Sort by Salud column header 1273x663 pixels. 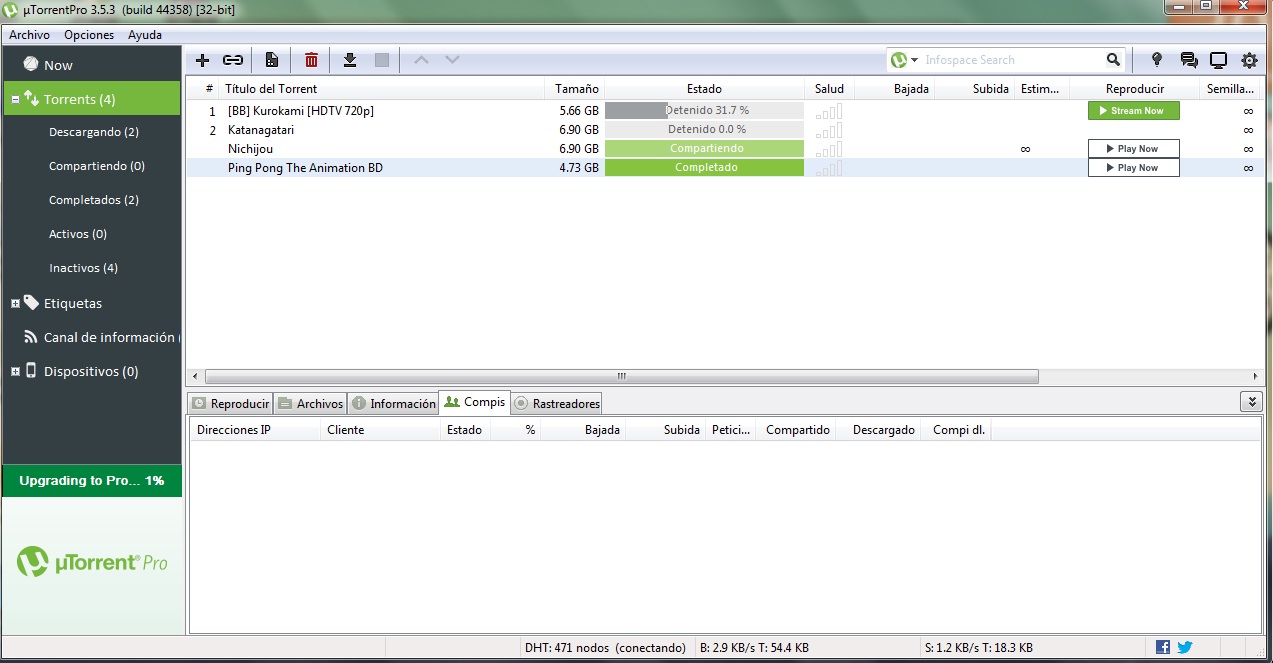[x=829, y=89]
